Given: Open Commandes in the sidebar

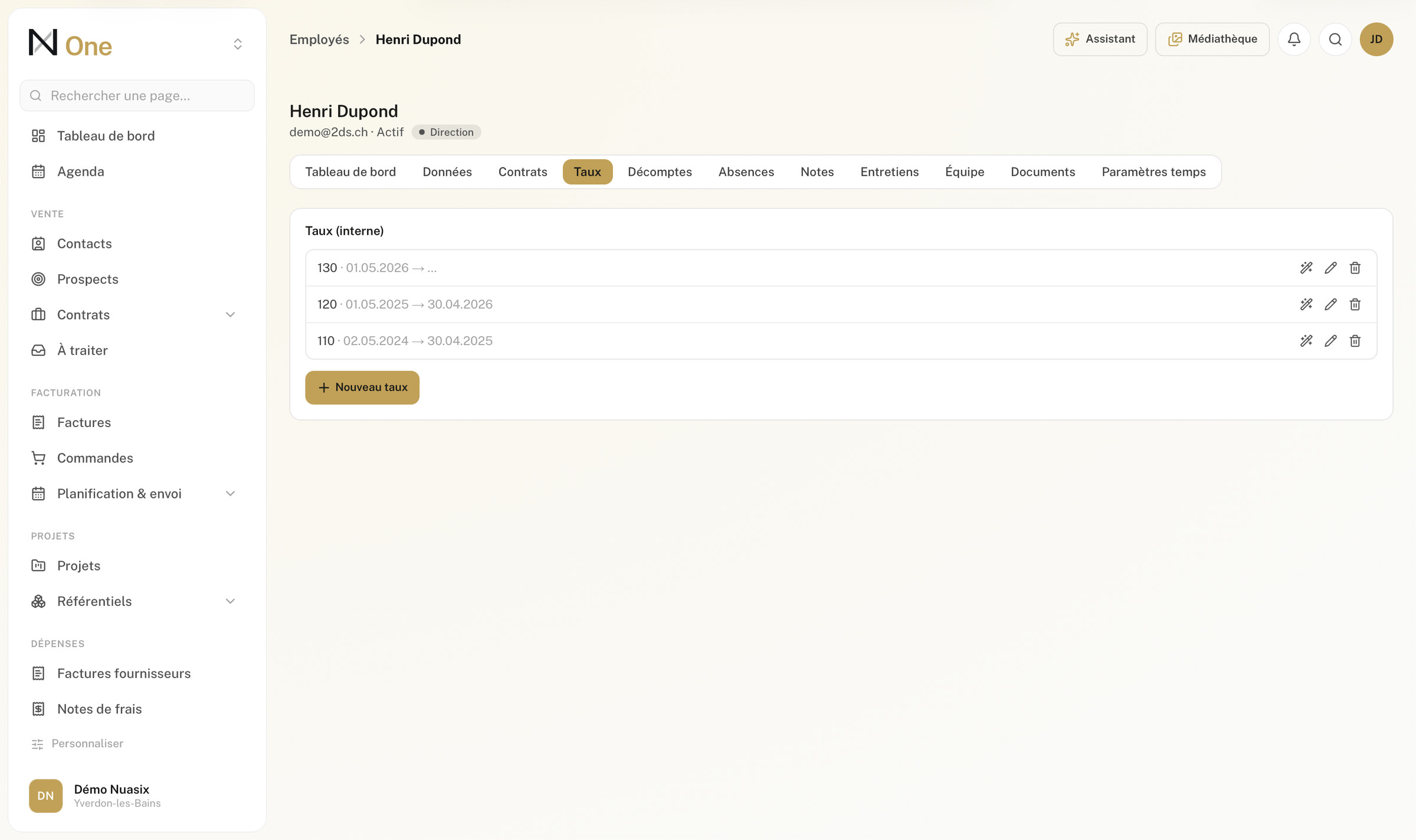Looking at the screenshot, I should tap(137, 458).
